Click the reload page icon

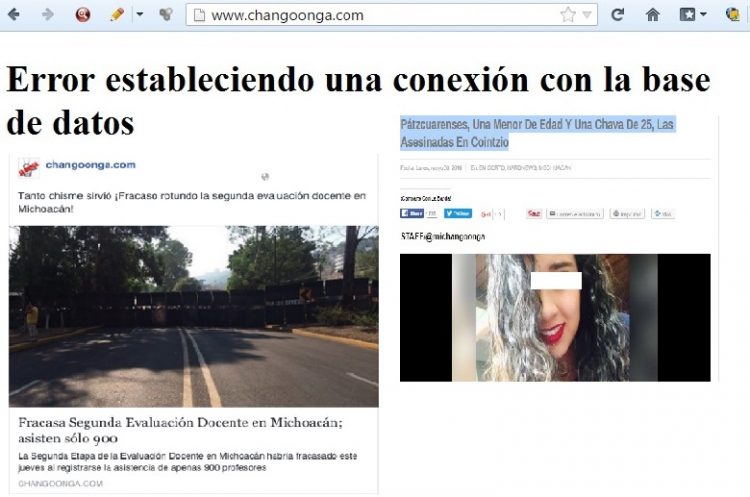(x=617, y=15)
